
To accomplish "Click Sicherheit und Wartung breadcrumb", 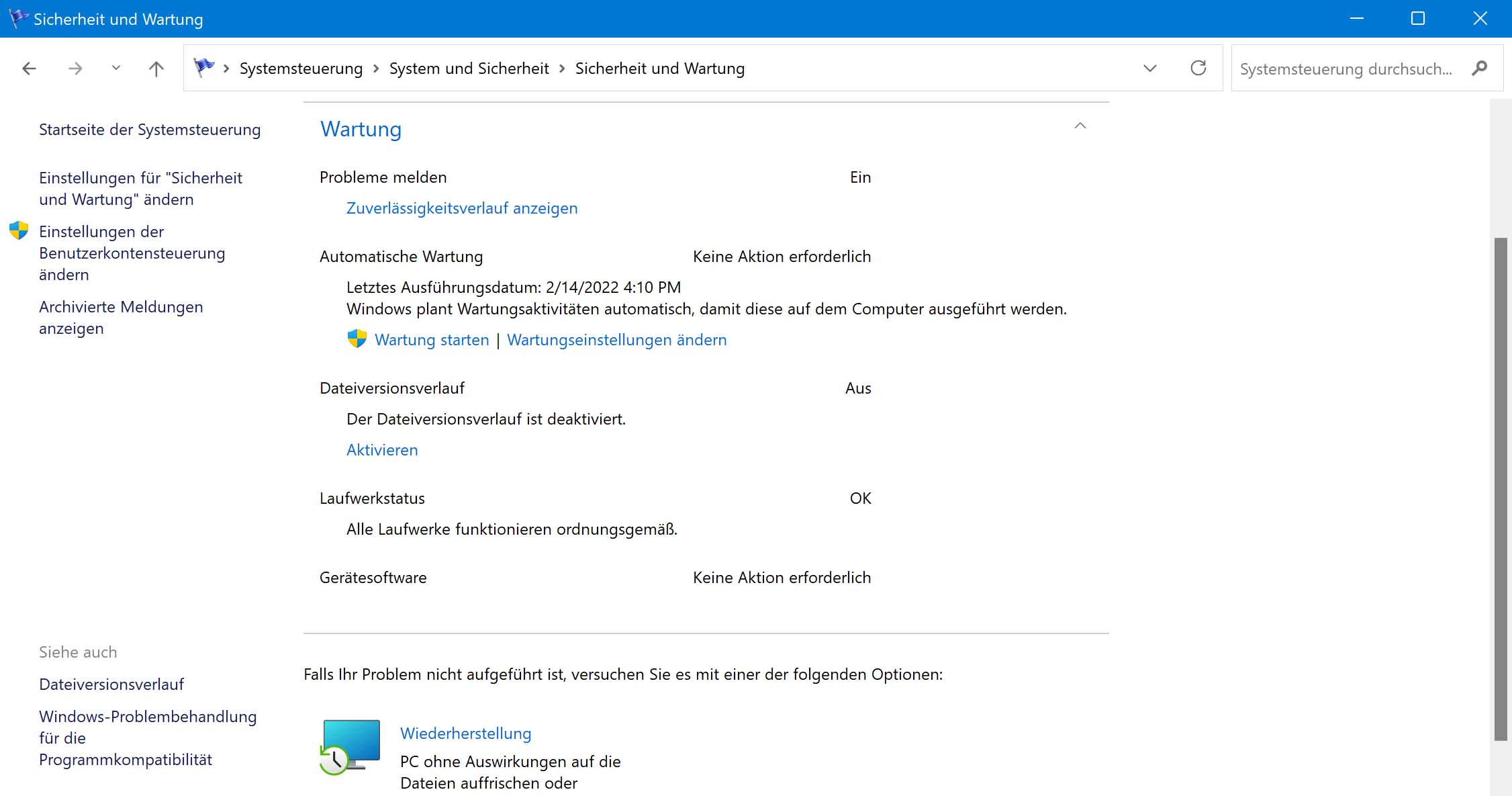I will [x=659, y=69].
